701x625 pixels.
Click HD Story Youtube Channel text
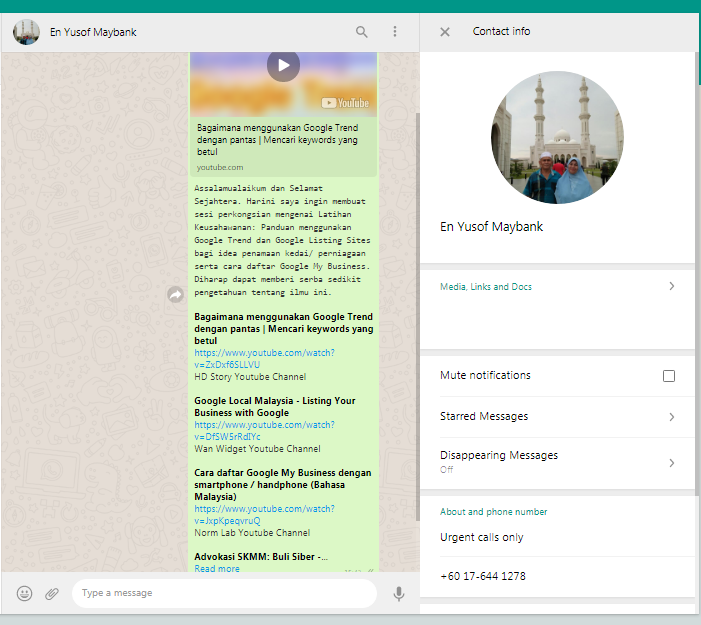coord(250,377)
